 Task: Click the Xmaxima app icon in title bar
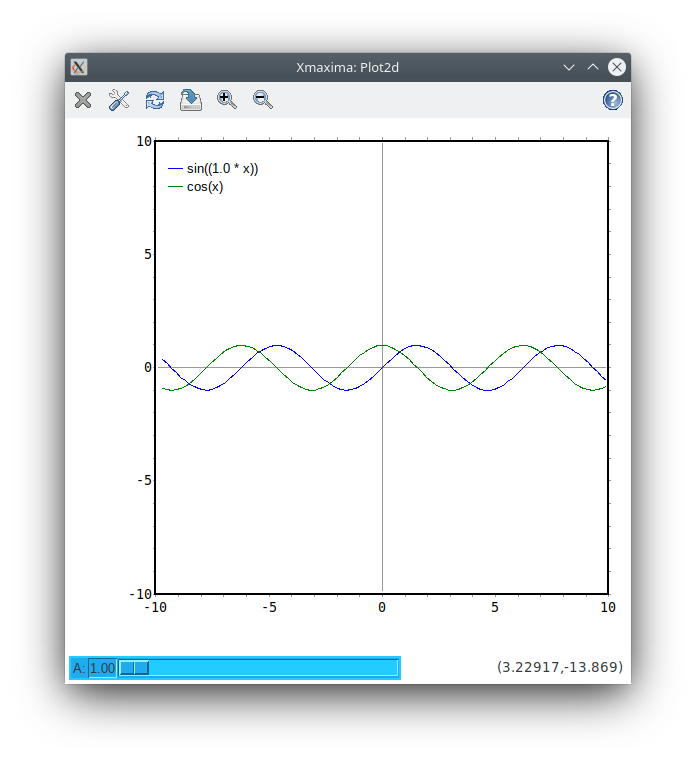(79, 67)
